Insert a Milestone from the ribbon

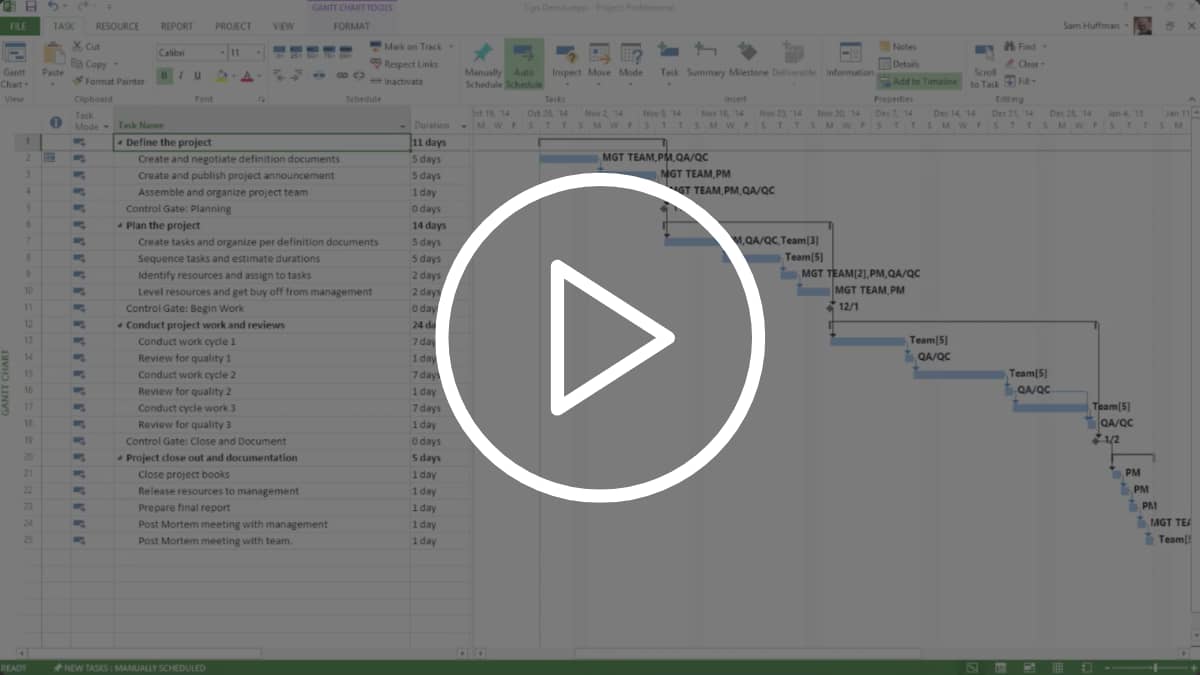point(748,55)
